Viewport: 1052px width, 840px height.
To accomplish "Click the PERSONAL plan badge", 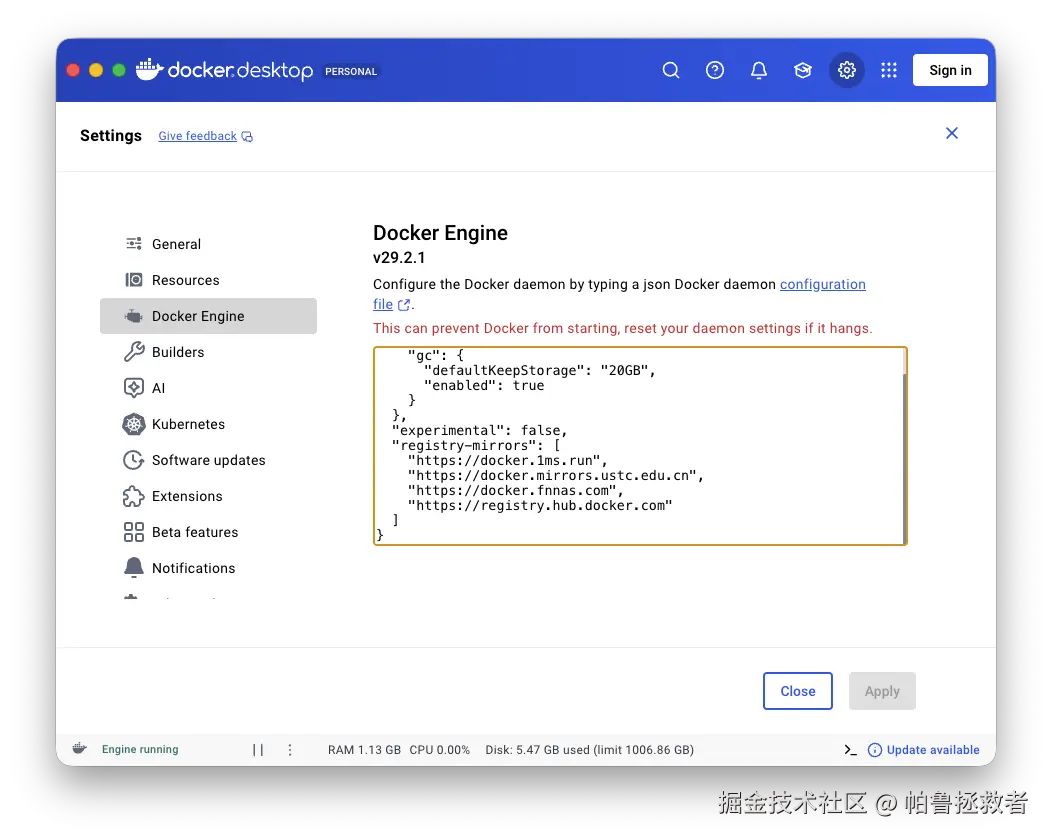I will (351, 71).
